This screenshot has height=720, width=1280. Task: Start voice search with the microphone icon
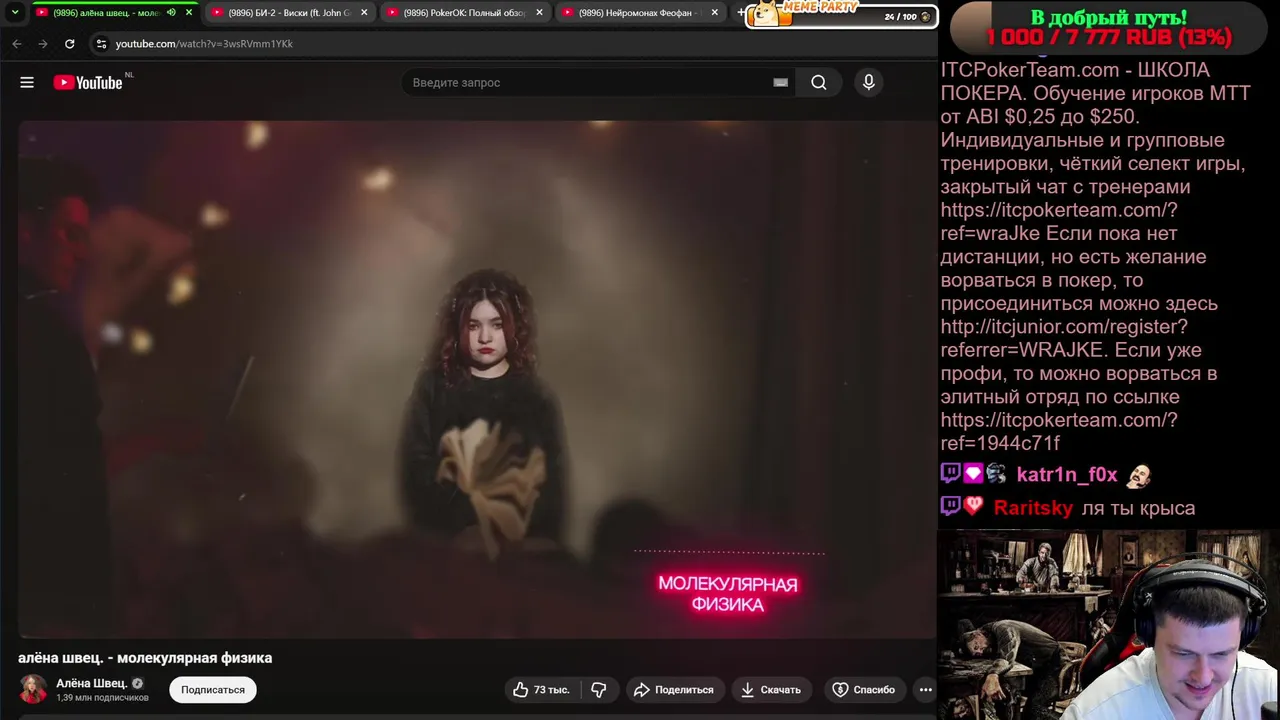(x=869, y=83)
